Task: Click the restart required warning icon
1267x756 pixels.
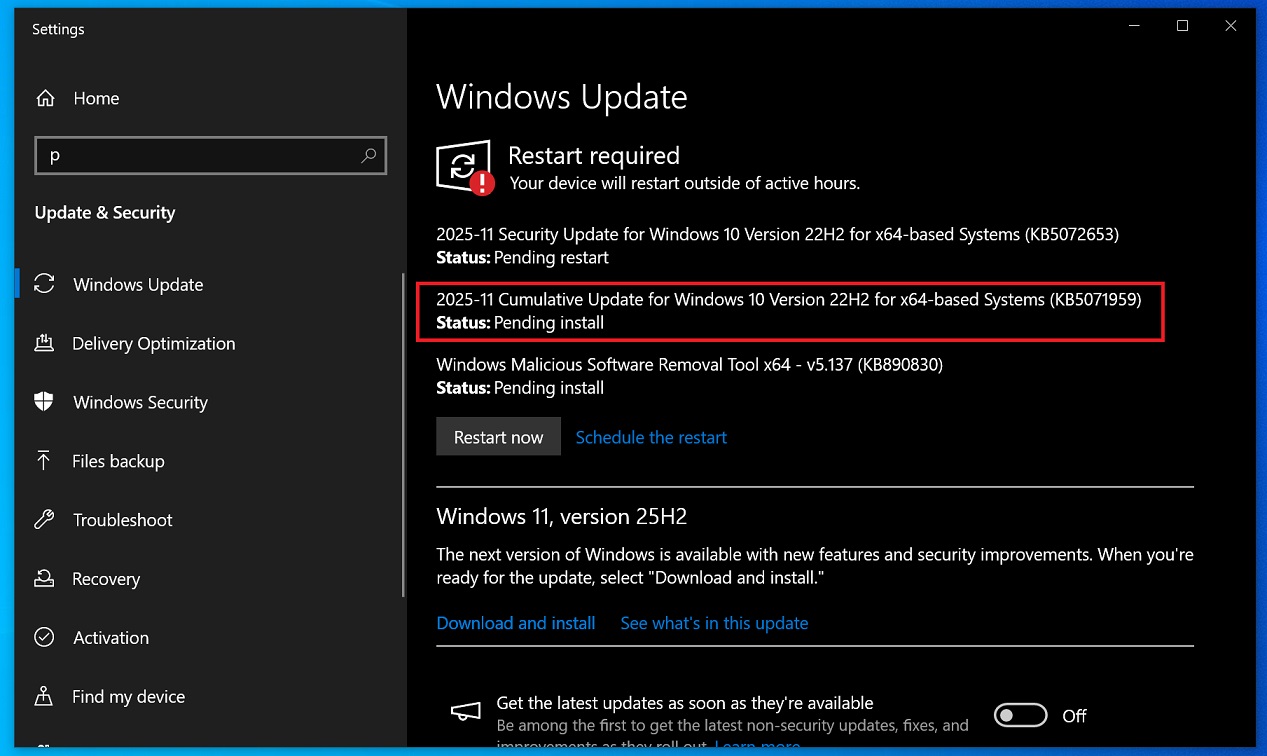Action: click(x=464, y=166)
